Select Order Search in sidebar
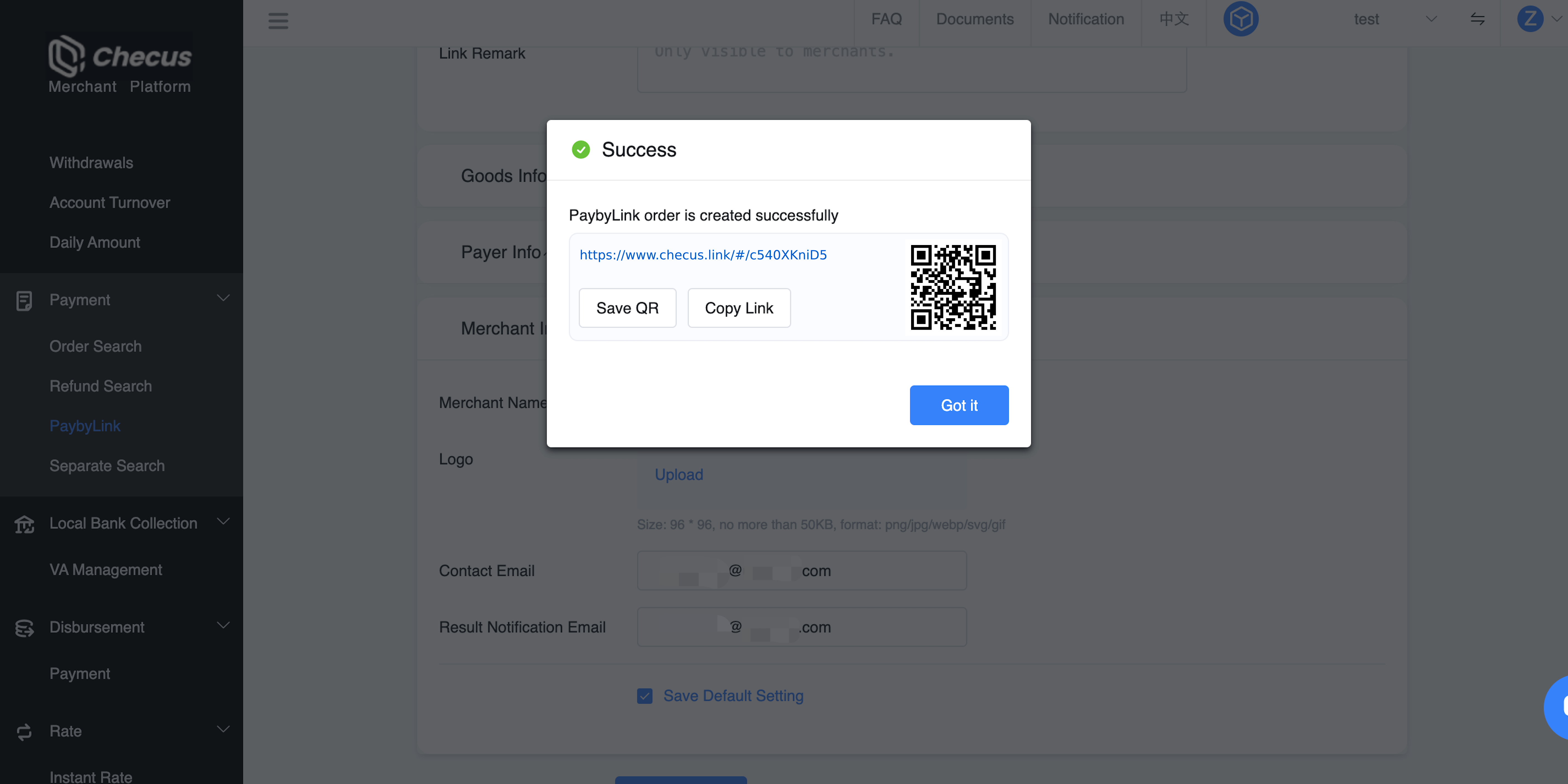The width and height of the screenshot is (1568, 784). 96,346
